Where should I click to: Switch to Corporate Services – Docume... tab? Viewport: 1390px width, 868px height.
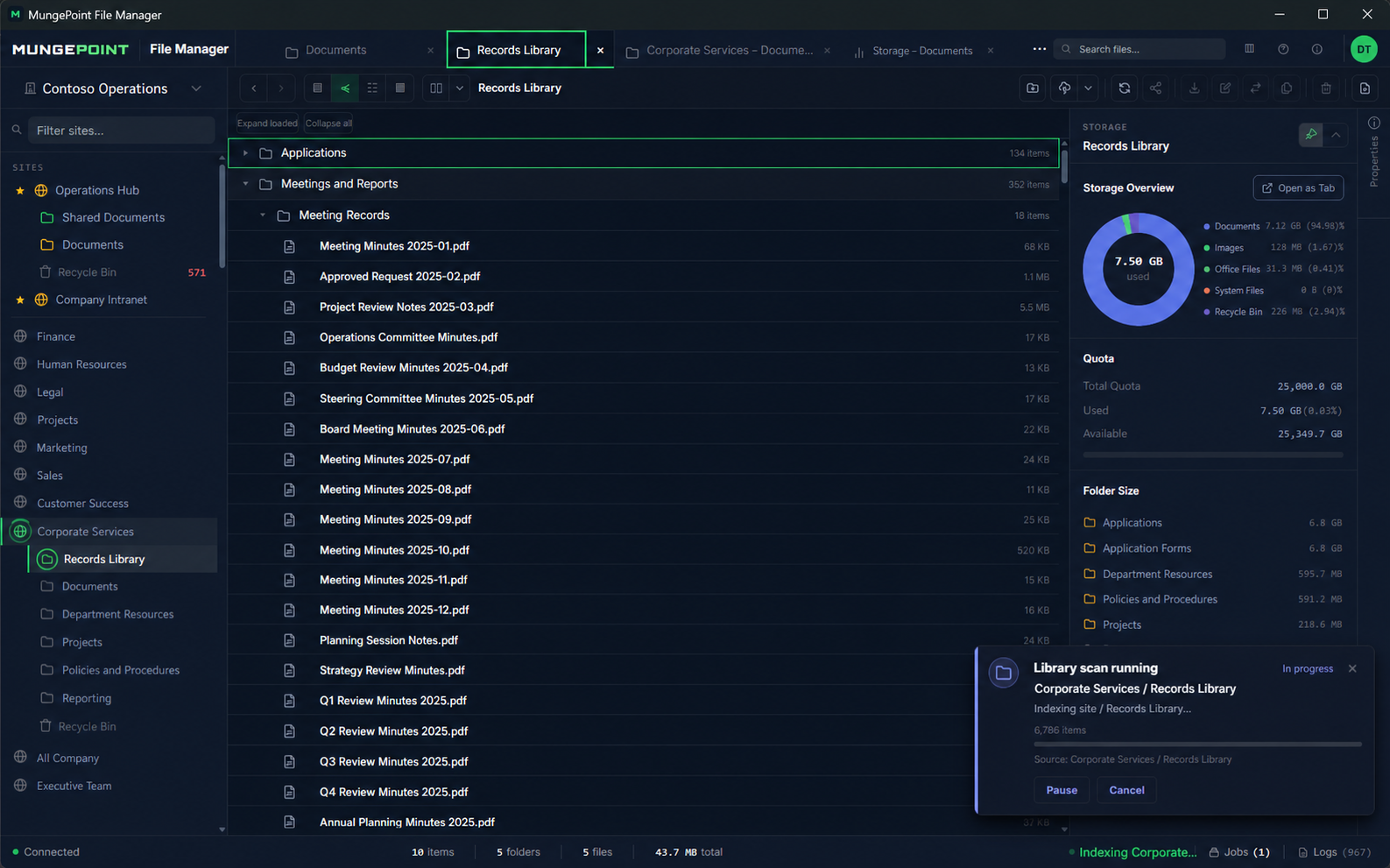click(730, 50)
